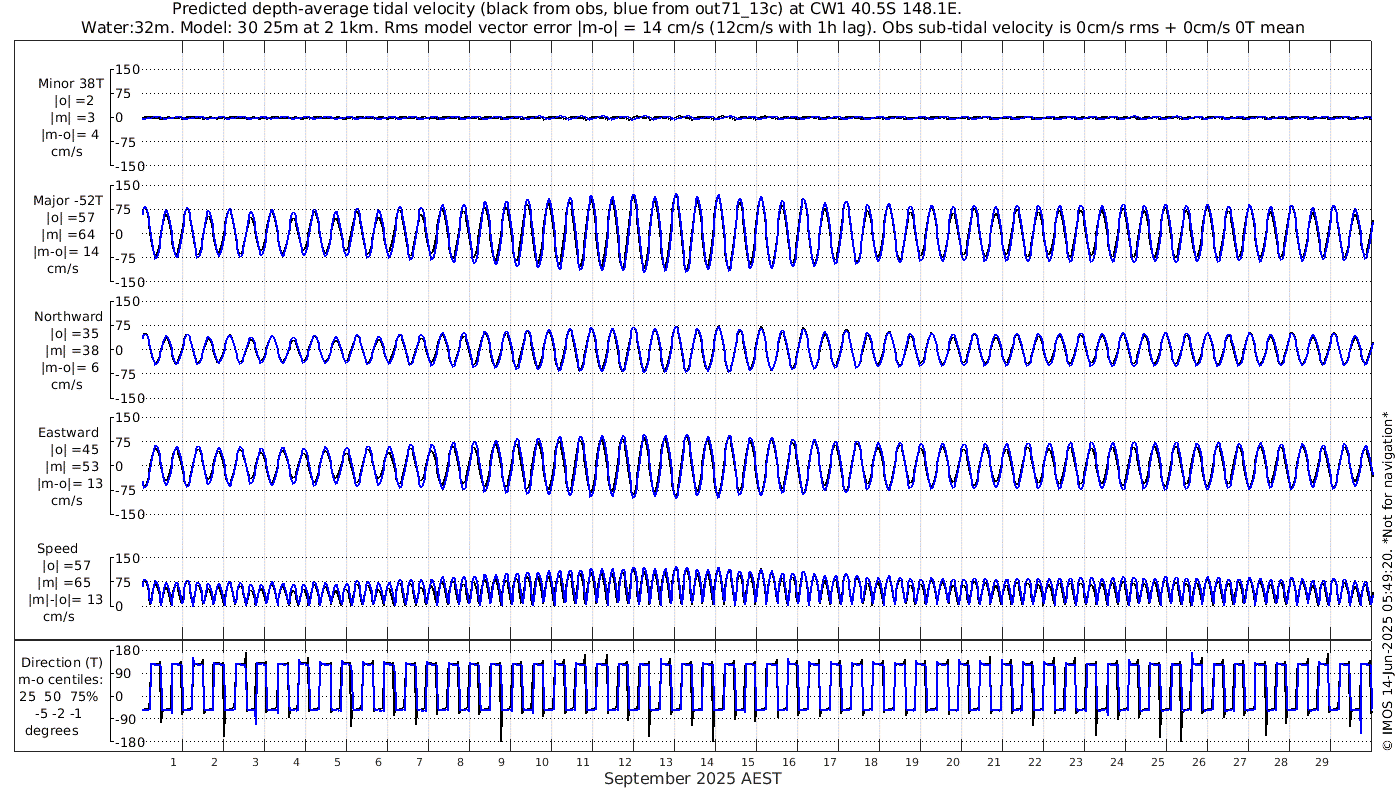1400x800 pixels.
Task: Click the subtitle line starting with Water:32m
Action: click(692, 27)
